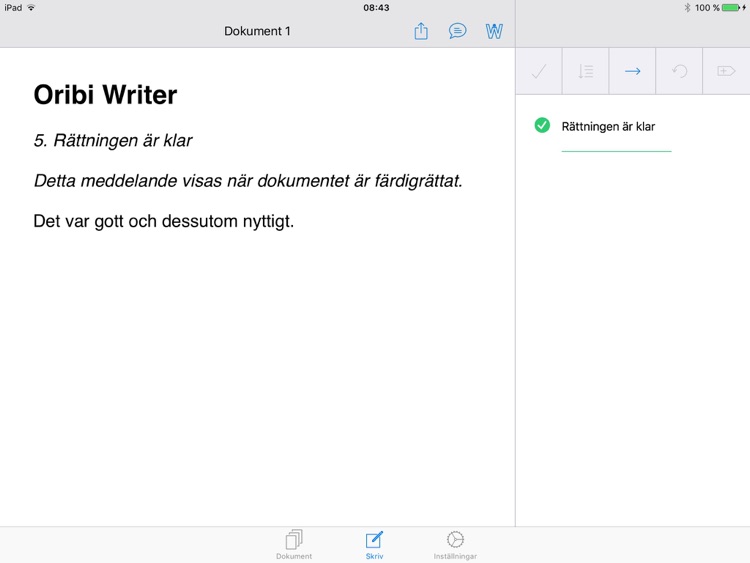Viewport: 750px width, 563px height.
Task: Tap the share/export icon
Action: pos(421,31)
